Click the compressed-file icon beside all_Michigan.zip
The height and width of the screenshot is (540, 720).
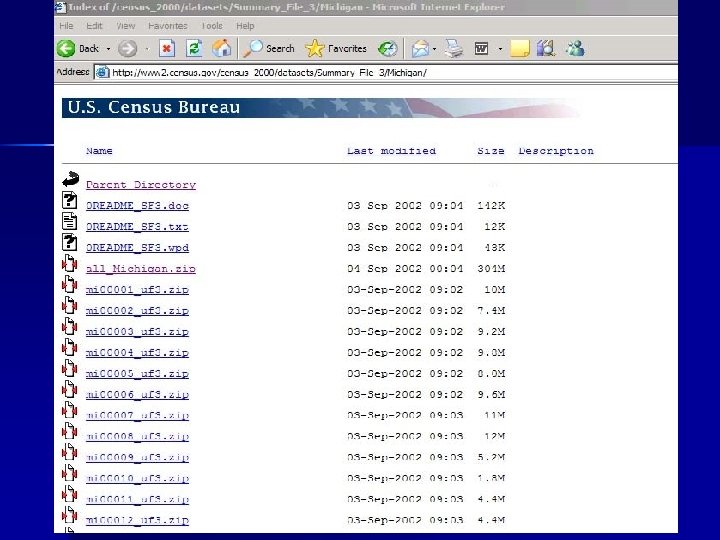coord(69,263)
